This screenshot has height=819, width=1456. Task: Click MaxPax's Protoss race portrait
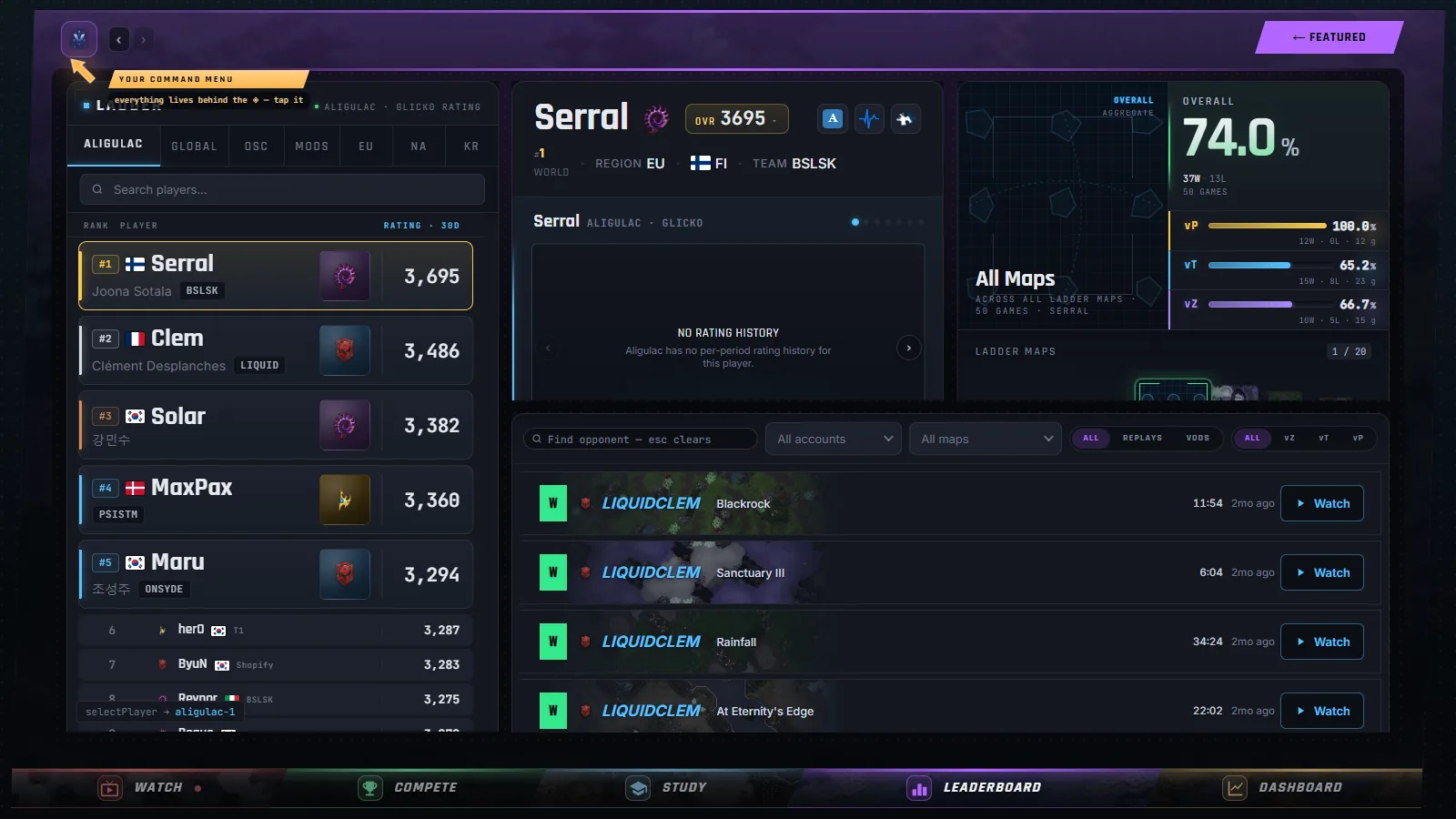[x=345, y=500]
